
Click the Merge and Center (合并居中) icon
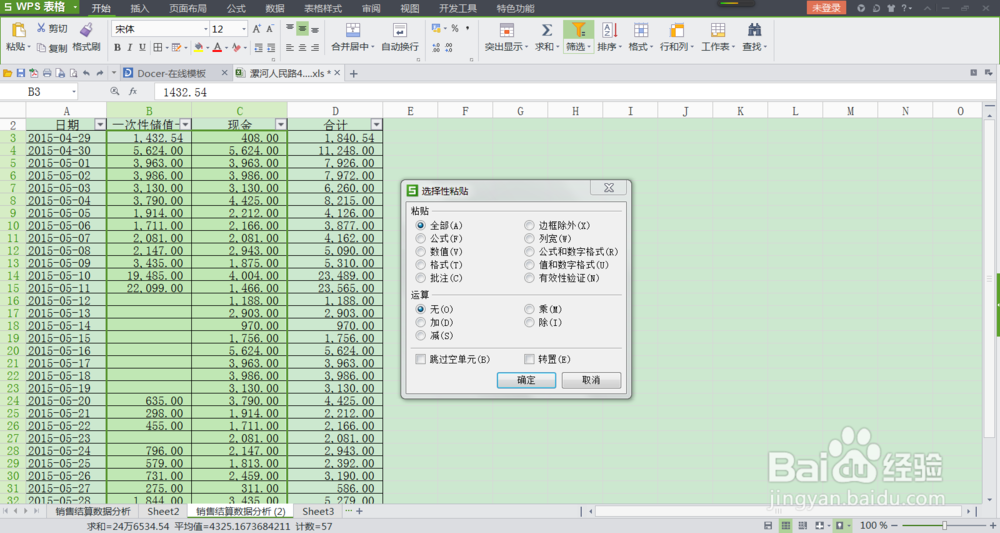pos(353,31)
